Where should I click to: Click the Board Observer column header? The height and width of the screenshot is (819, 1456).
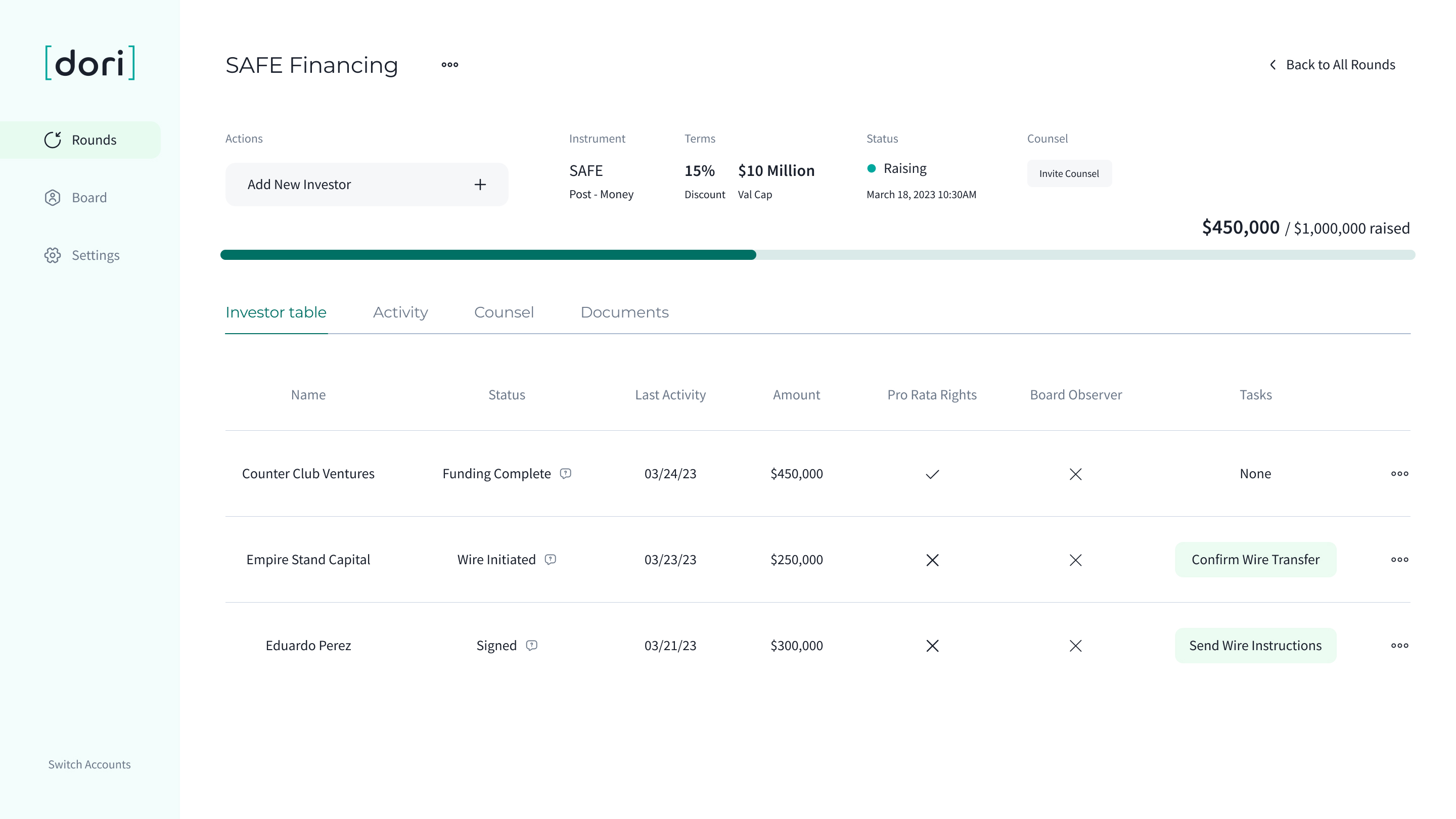coord(1076,394)
